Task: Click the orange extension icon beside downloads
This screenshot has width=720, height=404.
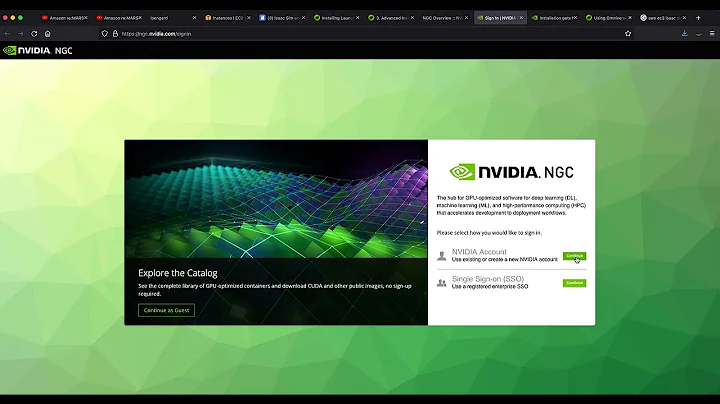Action: (698, 34)
